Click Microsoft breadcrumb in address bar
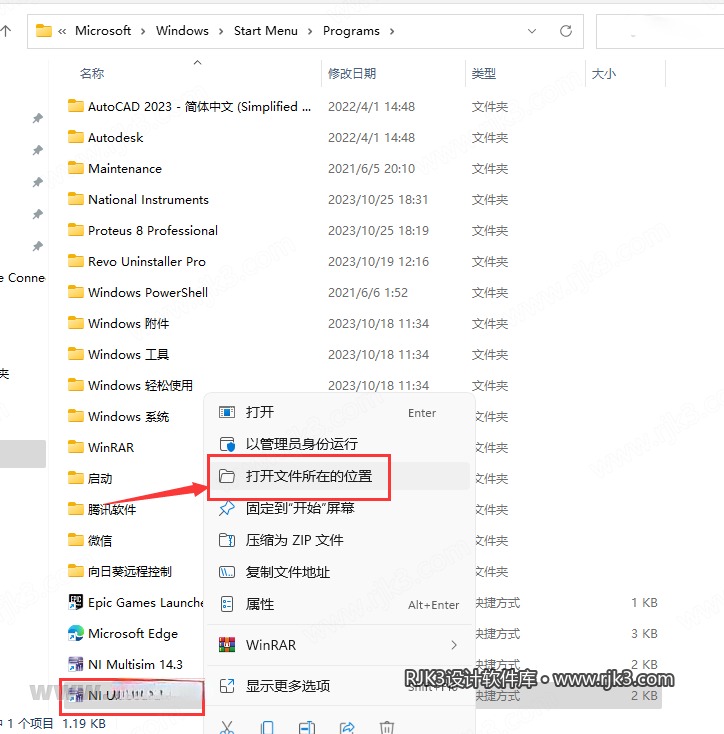 click(x=103, y=31)
